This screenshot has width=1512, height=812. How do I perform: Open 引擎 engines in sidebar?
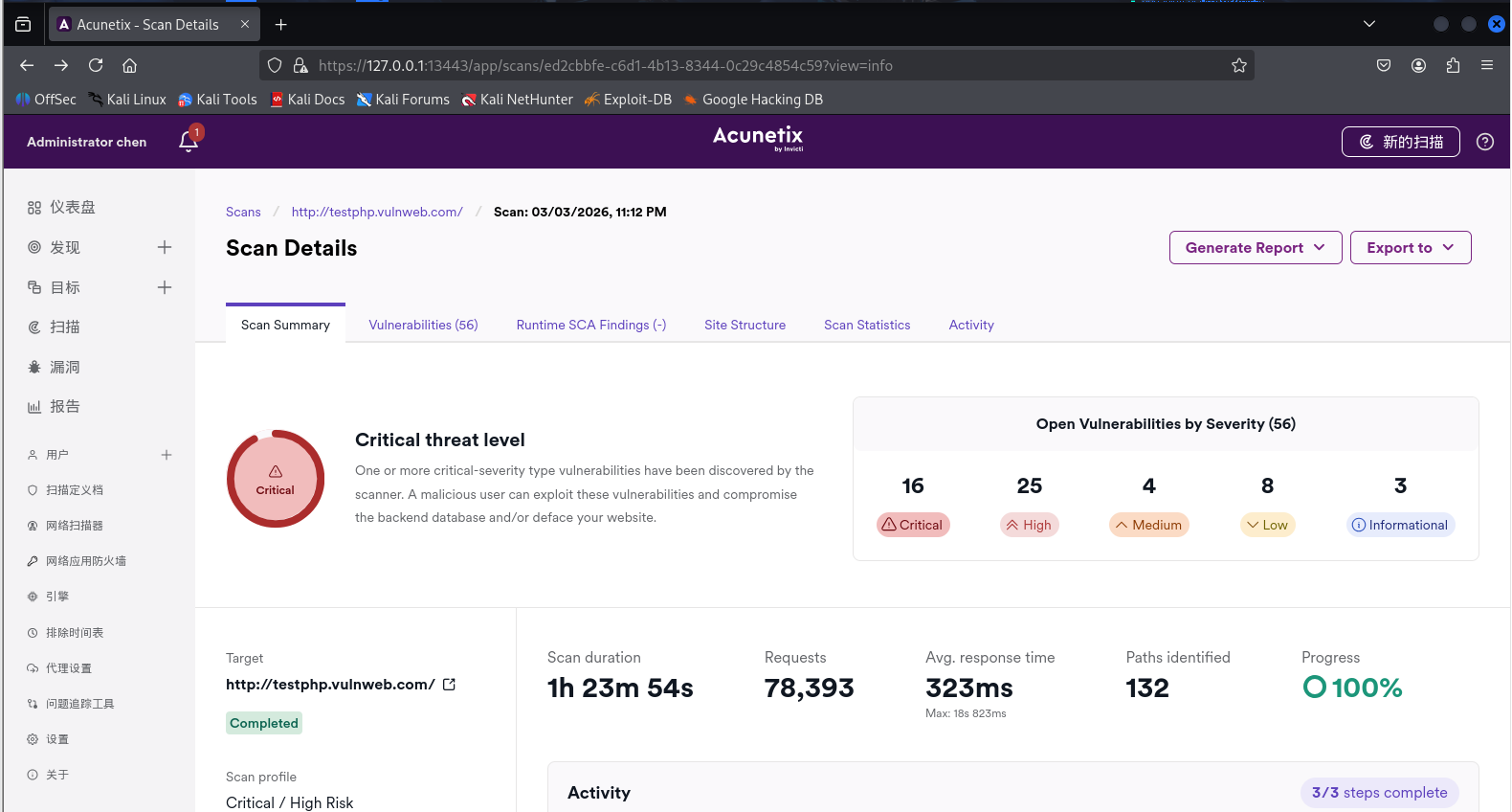[x=48, y=597]
